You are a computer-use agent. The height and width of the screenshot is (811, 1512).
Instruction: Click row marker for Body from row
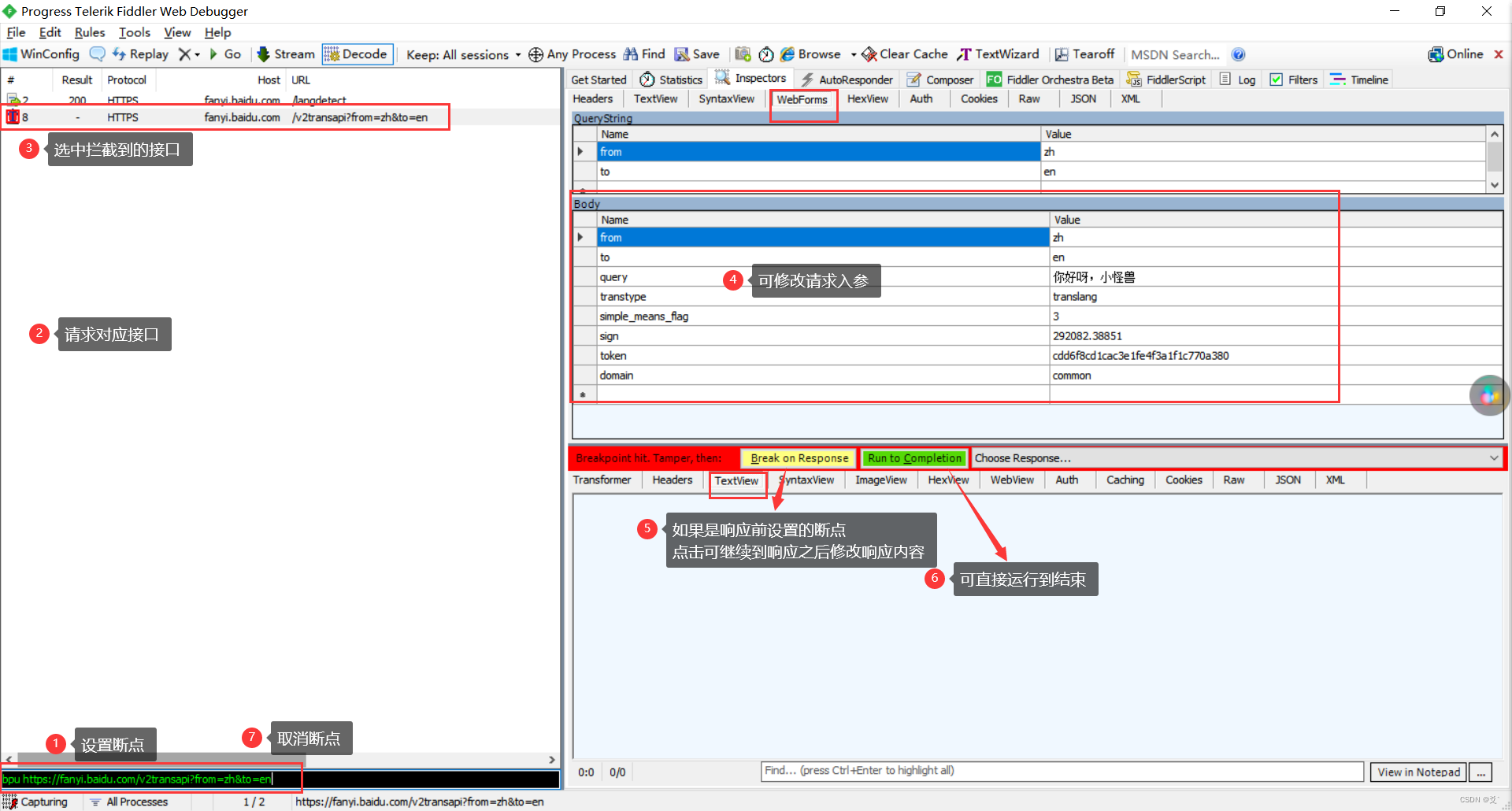coord(584,238)
